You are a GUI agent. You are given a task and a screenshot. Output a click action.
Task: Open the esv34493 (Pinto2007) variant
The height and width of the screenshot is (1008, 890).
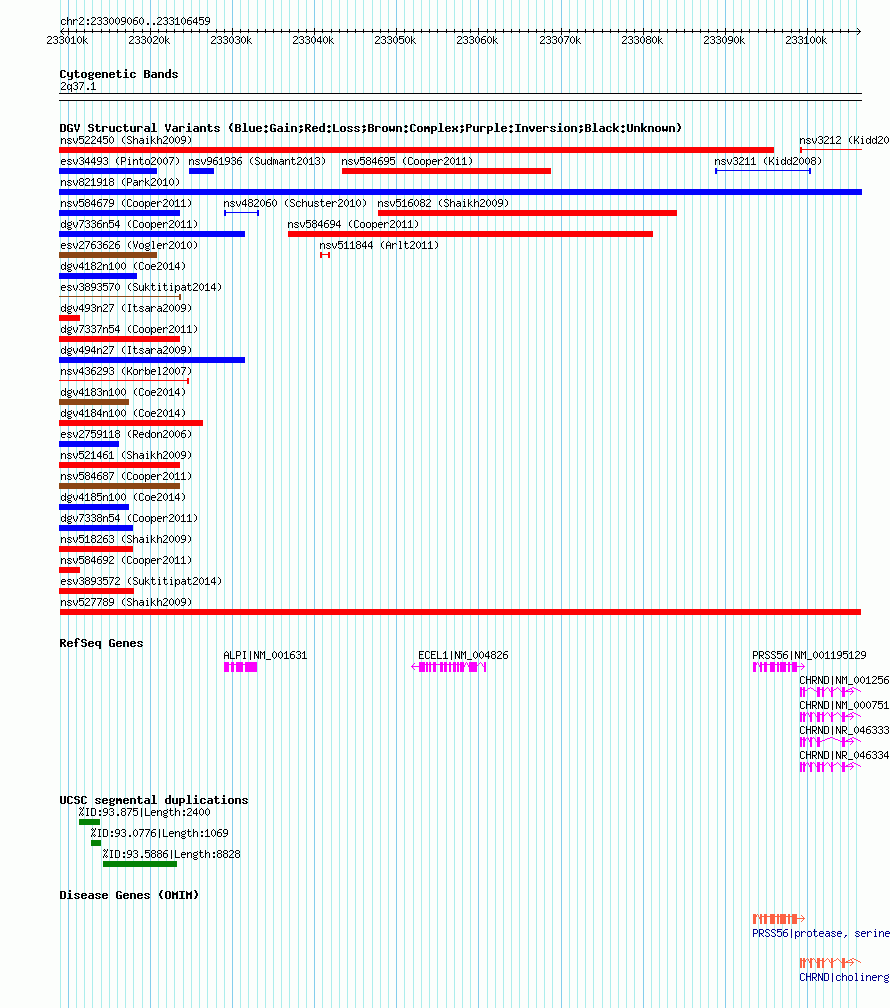pyautogui.click(x=120, y=161)
